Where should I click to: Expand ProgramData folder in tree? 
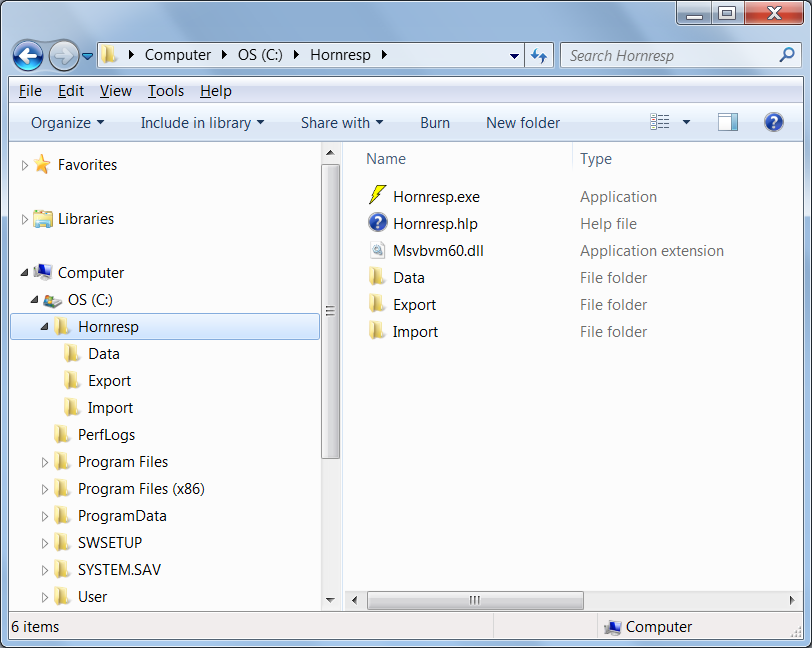[45, 516]
